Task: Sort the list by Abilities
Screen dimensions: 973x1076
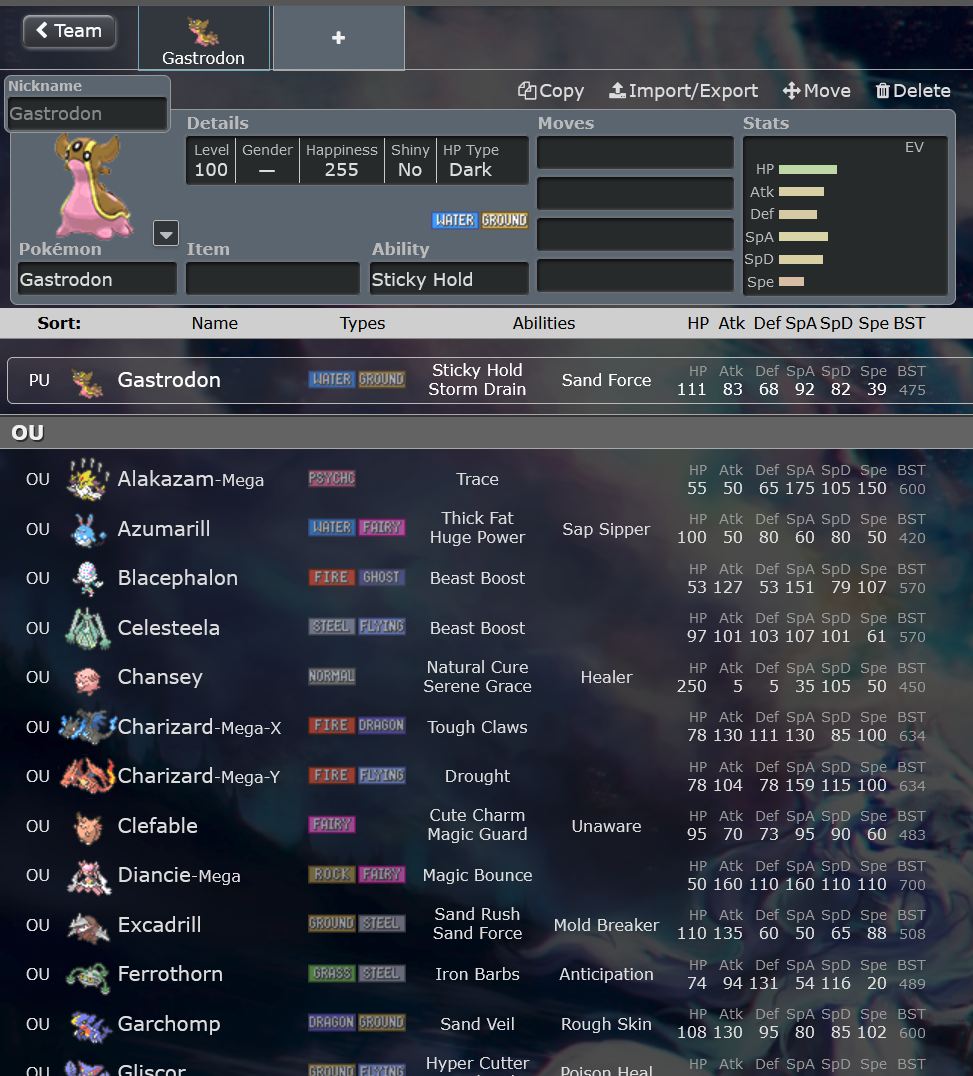Action: 543,323
